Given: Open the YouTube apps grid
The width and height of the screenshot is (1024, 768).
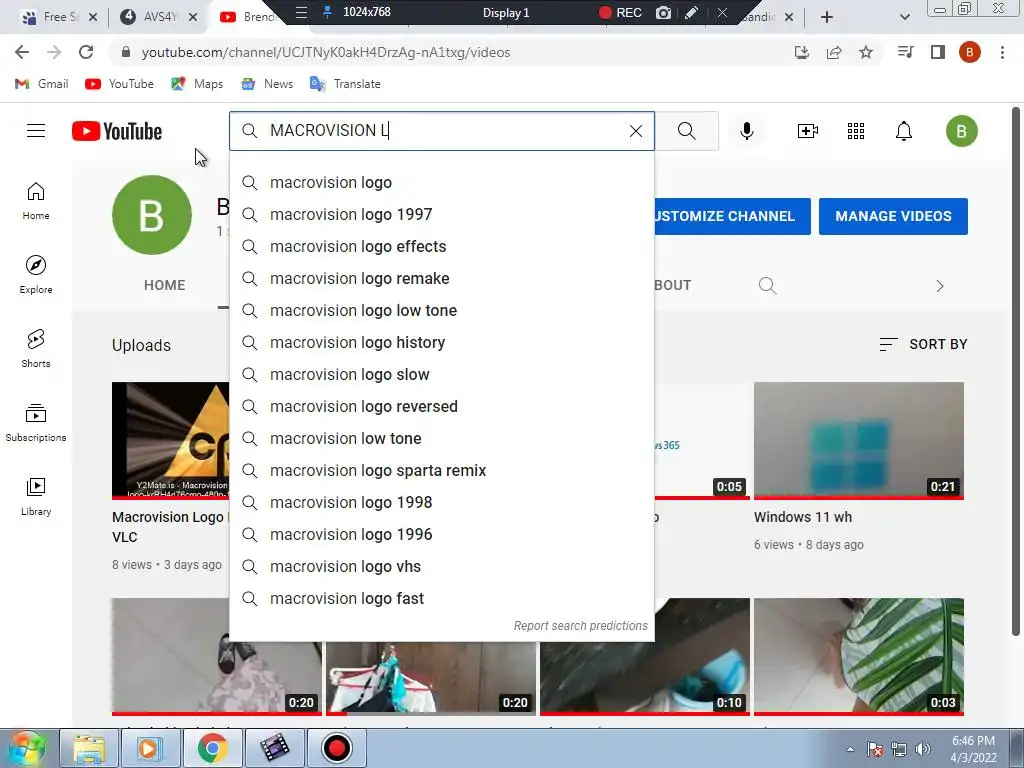Looking at the screenshot, I should (x=856, y=131).
